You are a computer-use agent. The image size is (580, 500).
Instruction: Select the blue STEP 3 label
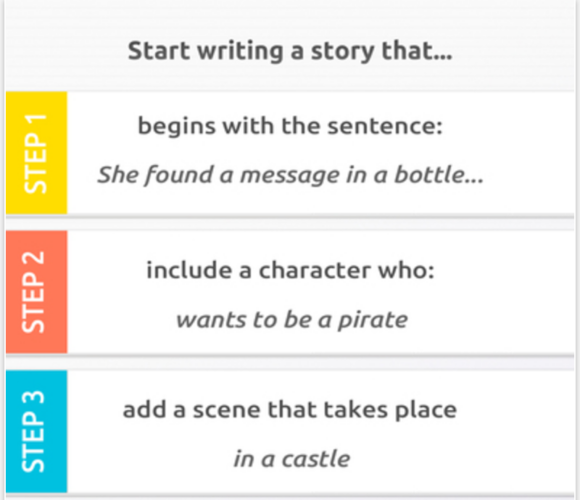[x=36, y=431]
